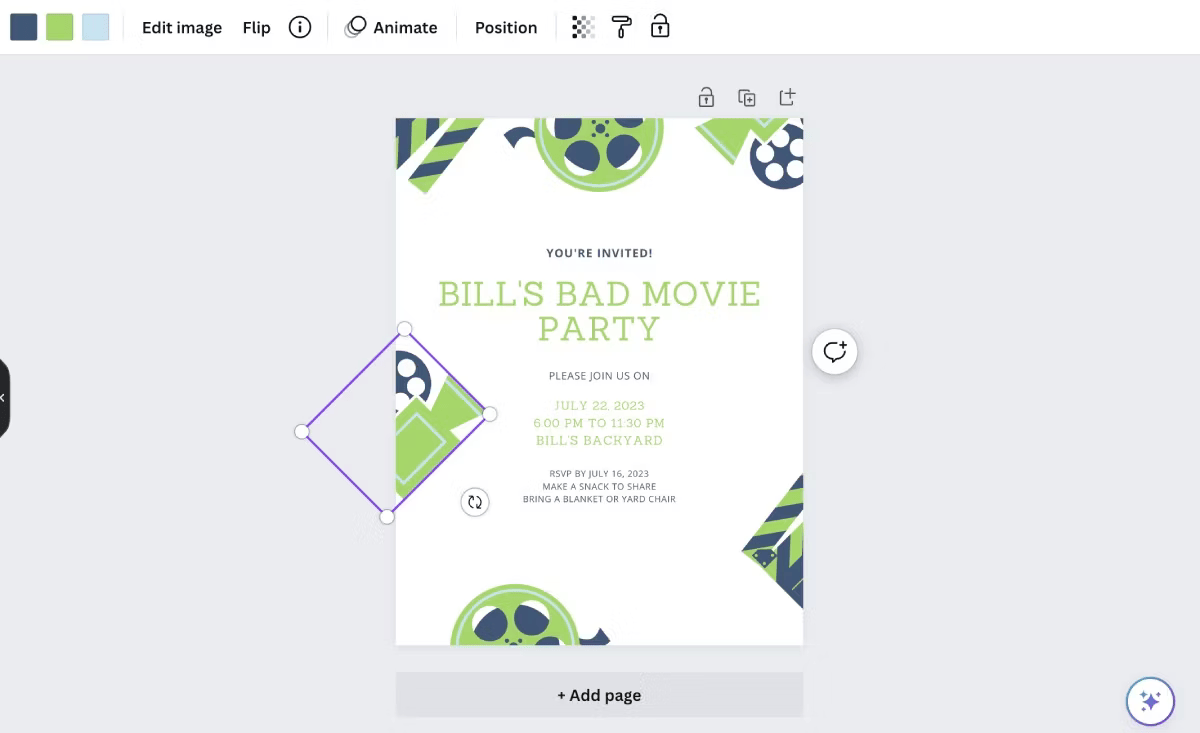Viewport: 1200px width, 733px height.
Task: Click the rotate handle below the selected element
Action: pos(475,501)
